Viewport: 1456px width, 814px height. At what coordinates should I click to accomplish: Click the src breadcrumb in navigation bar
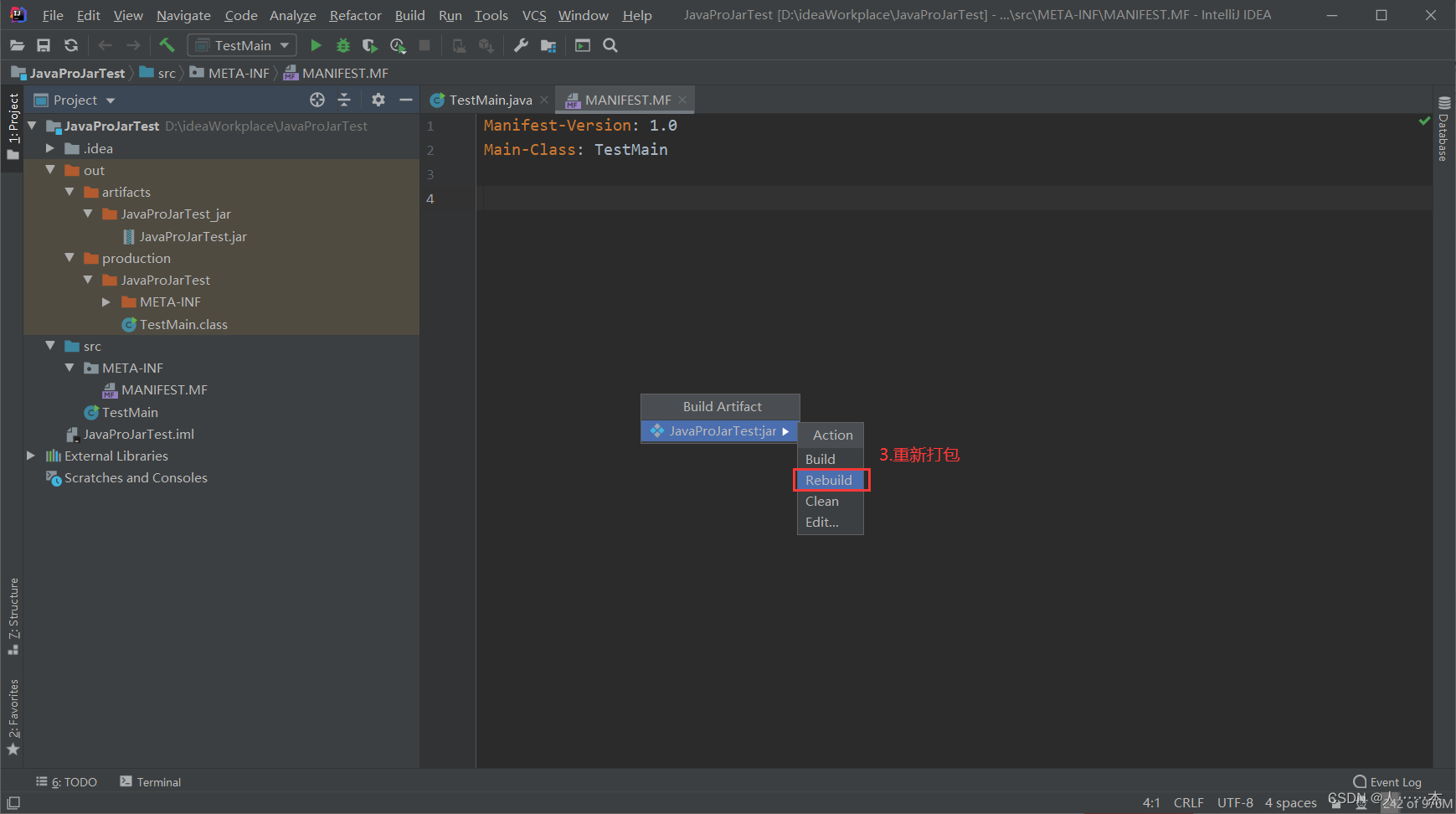pos(158,73)
